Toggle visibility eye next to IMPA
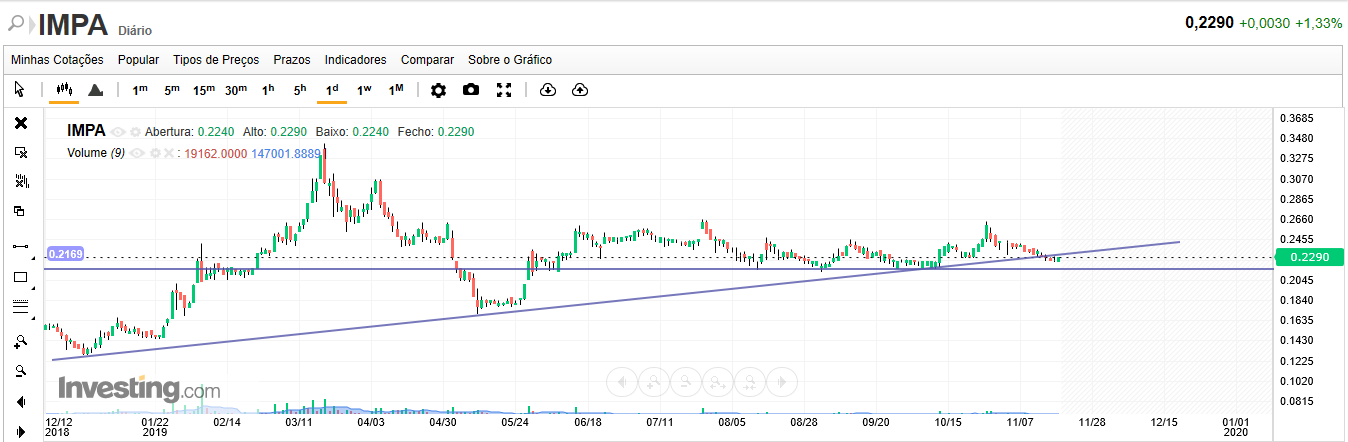Screen dimensions: 1348x442 pos(118,131)
